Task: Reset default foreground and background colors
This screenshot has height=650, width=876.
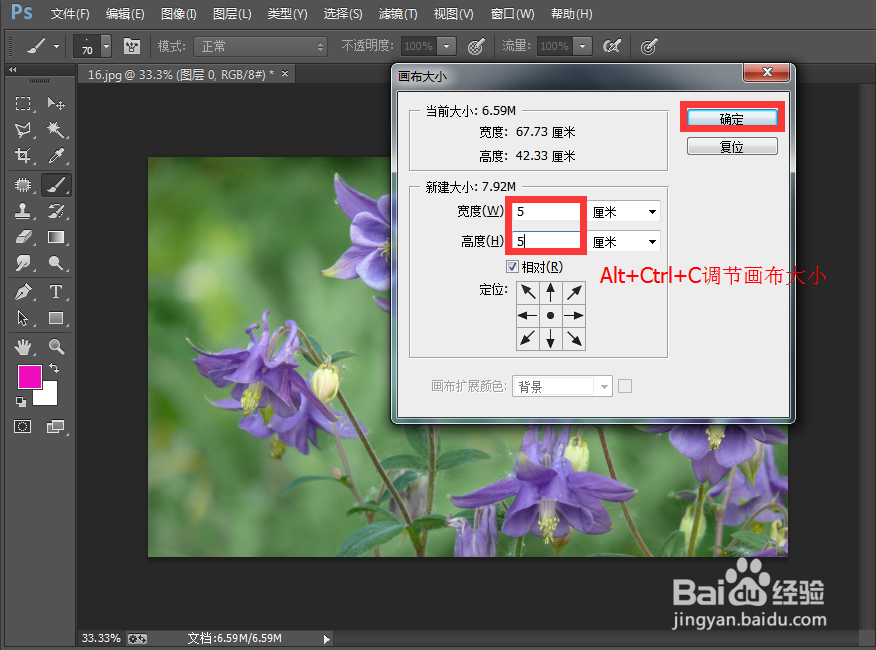Action: pos(21,401)
